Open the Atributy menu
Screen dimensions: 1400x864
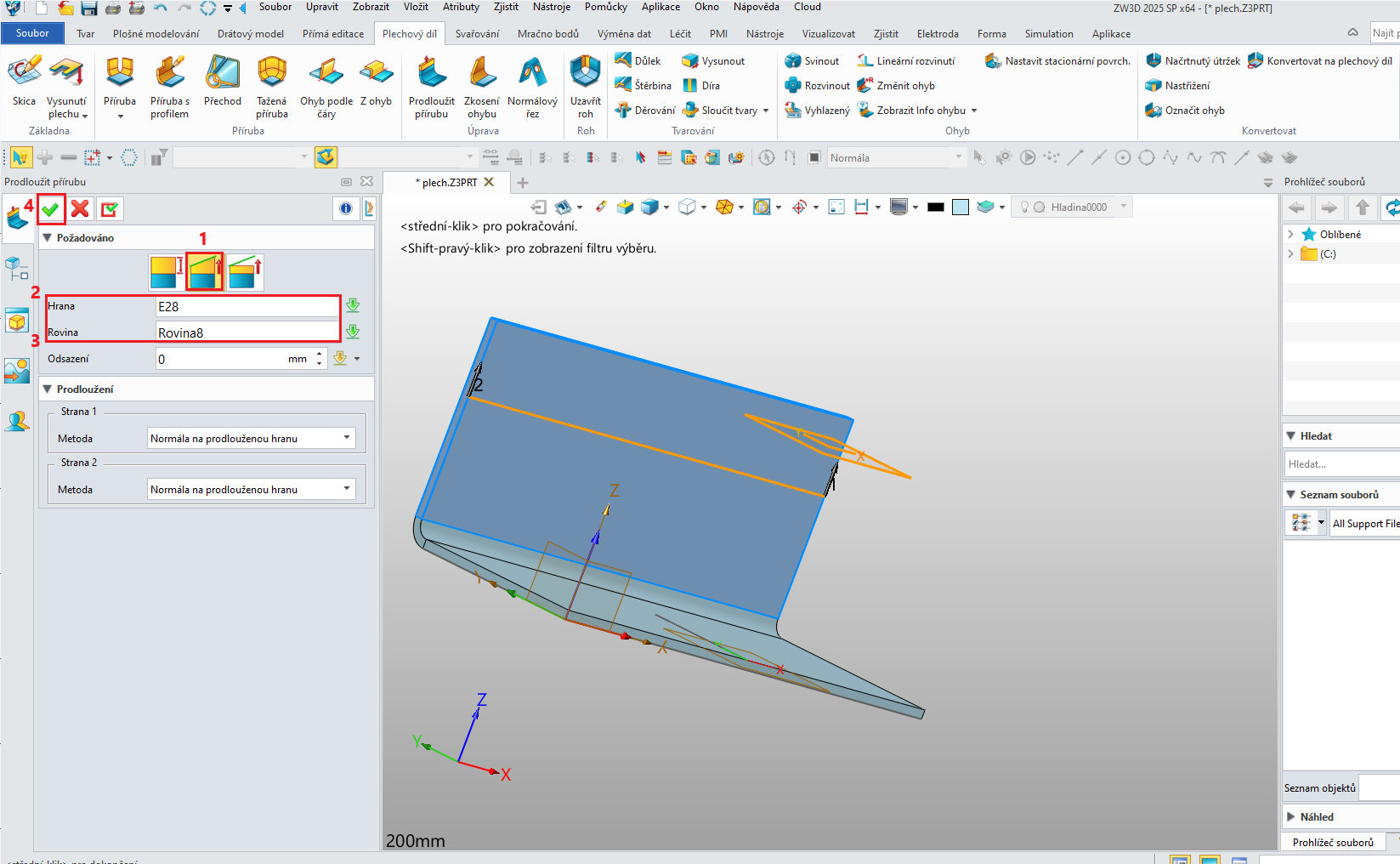coord(462,7)
